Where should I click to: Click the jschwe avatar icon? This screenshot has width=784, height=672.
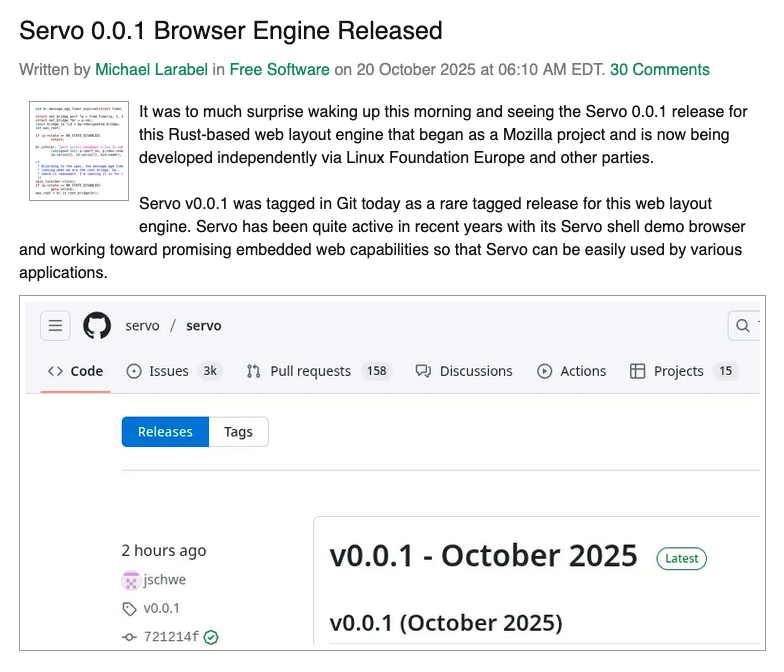[x=130, y=580]
